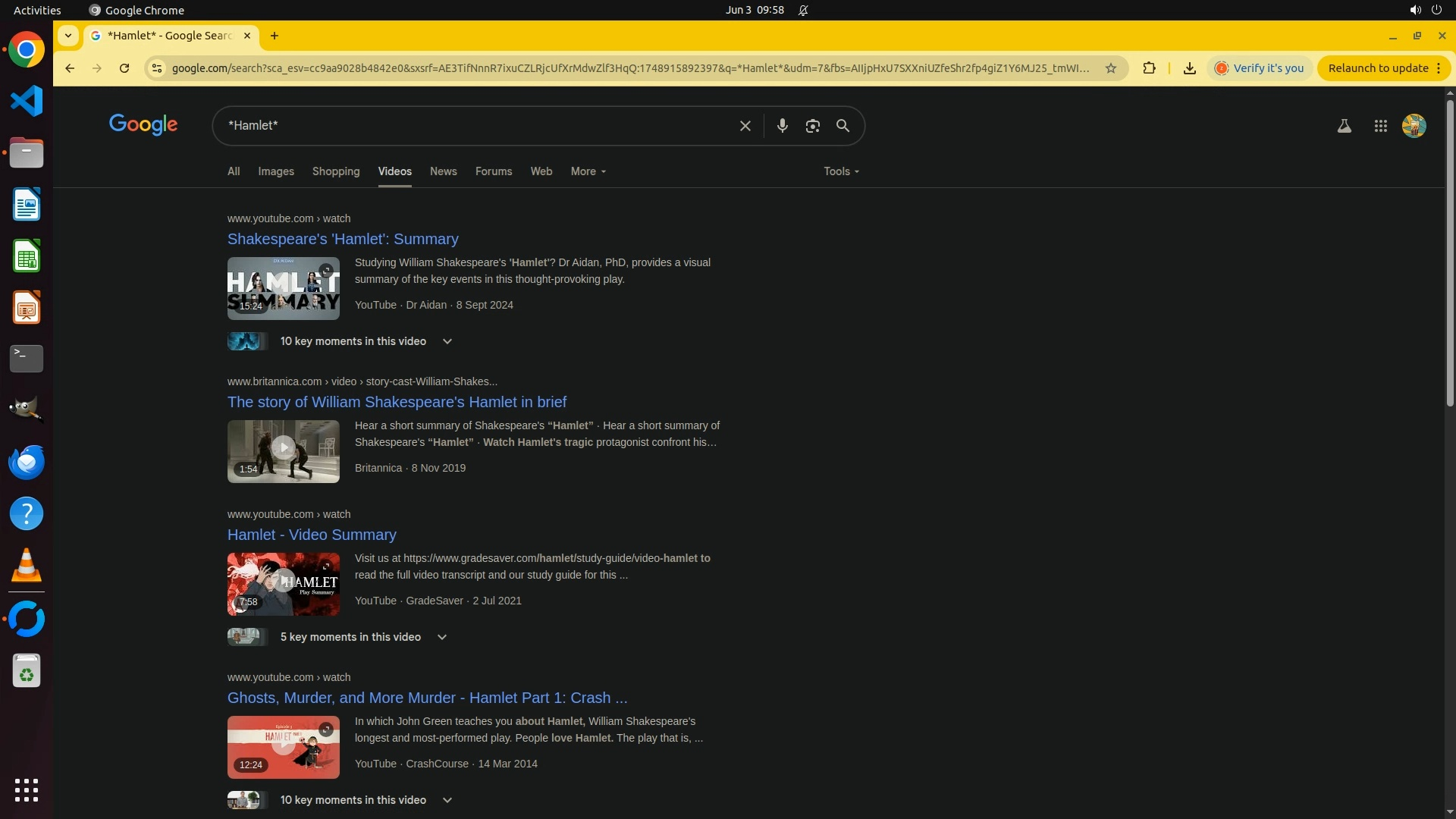
Task: Expand 10 key moments for Dr Aidan video
Action: [447, 341]
